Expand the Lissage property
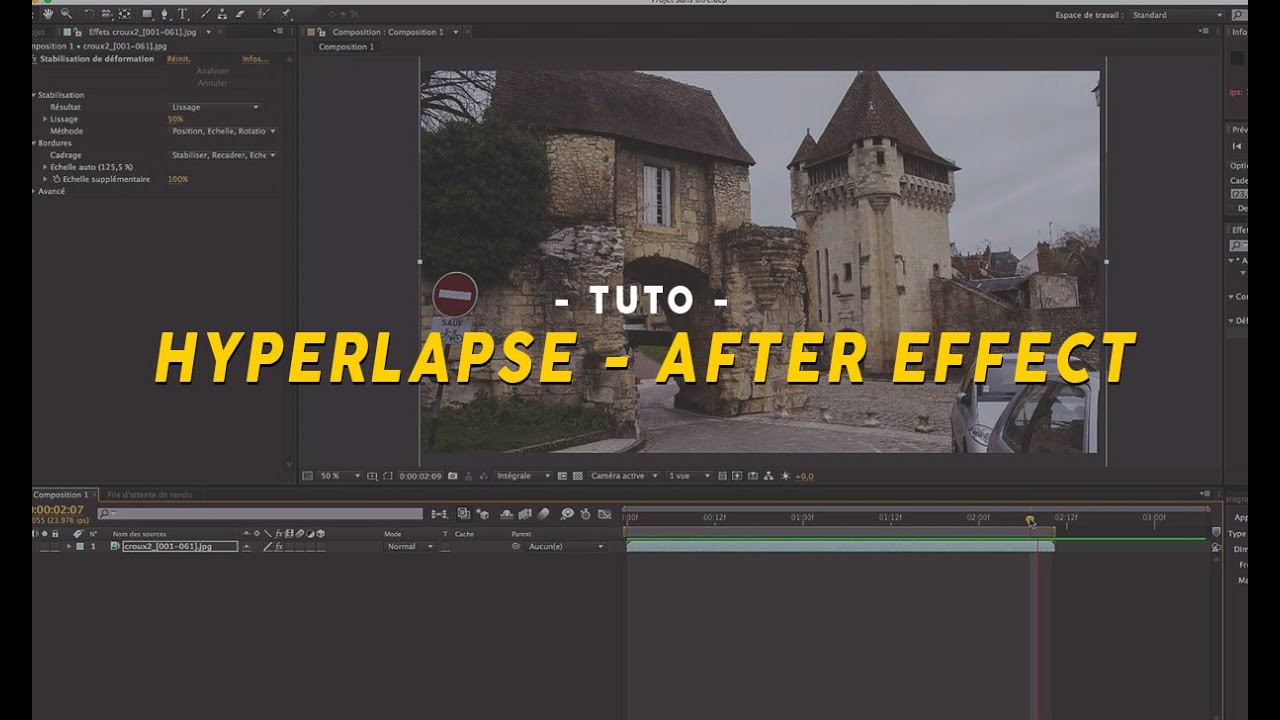The height and width of the screenshot is (720, 1280). pos(45,119)
